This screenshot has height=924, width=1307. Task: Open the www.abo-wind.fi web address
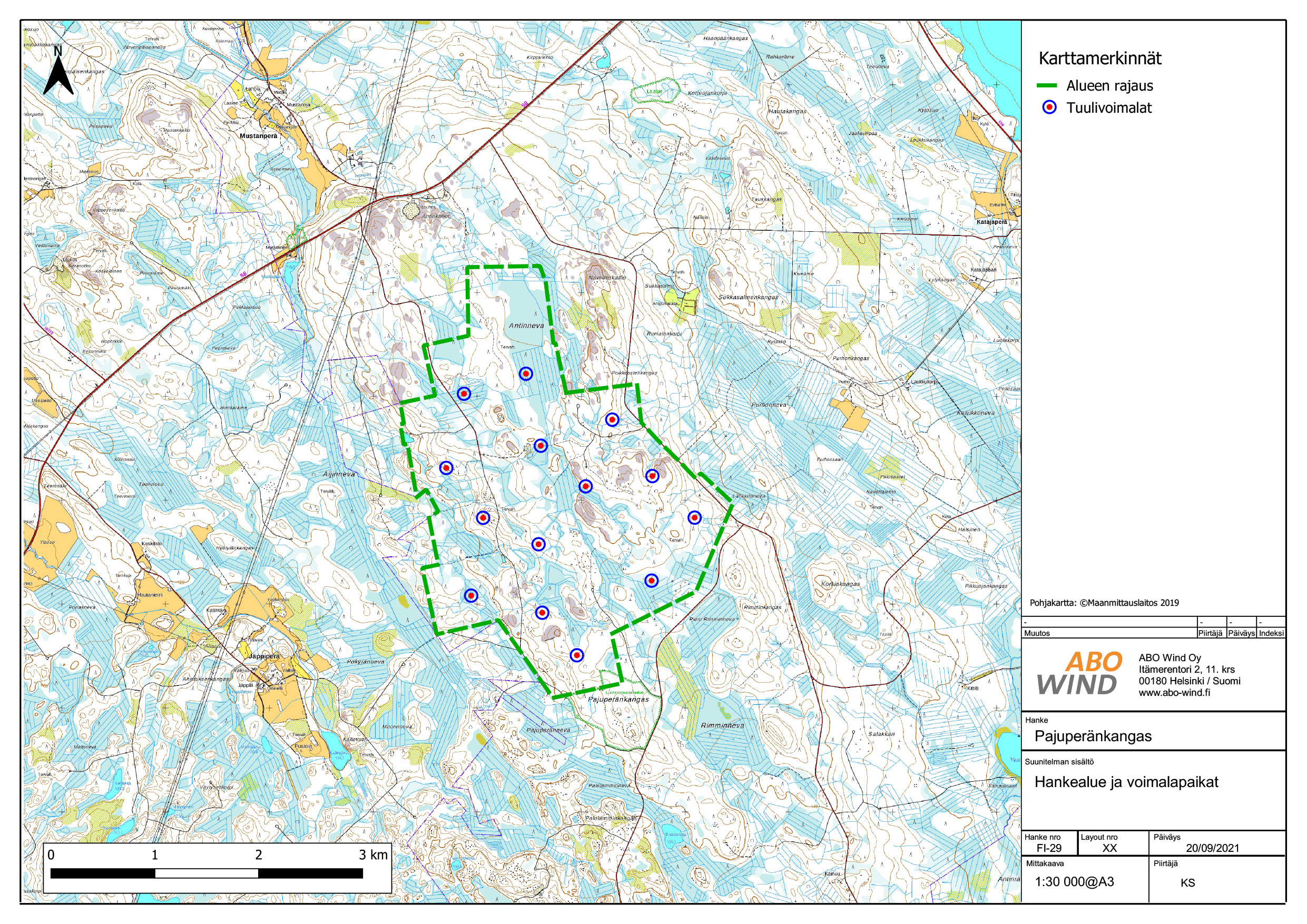[x=1174, y=693]
